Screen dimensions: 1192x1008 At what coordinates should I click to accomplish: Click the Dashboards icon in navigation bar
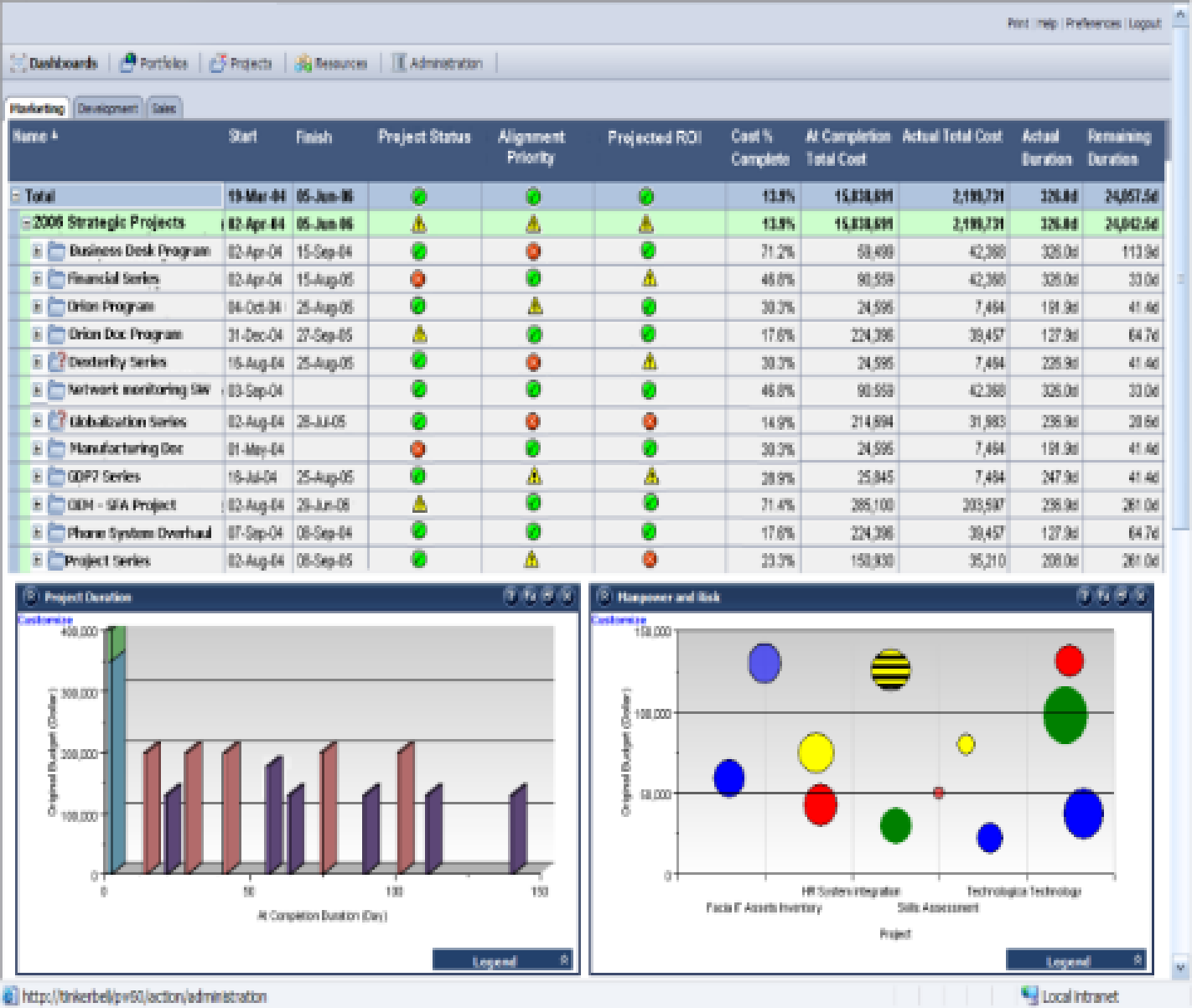point(18,63)
